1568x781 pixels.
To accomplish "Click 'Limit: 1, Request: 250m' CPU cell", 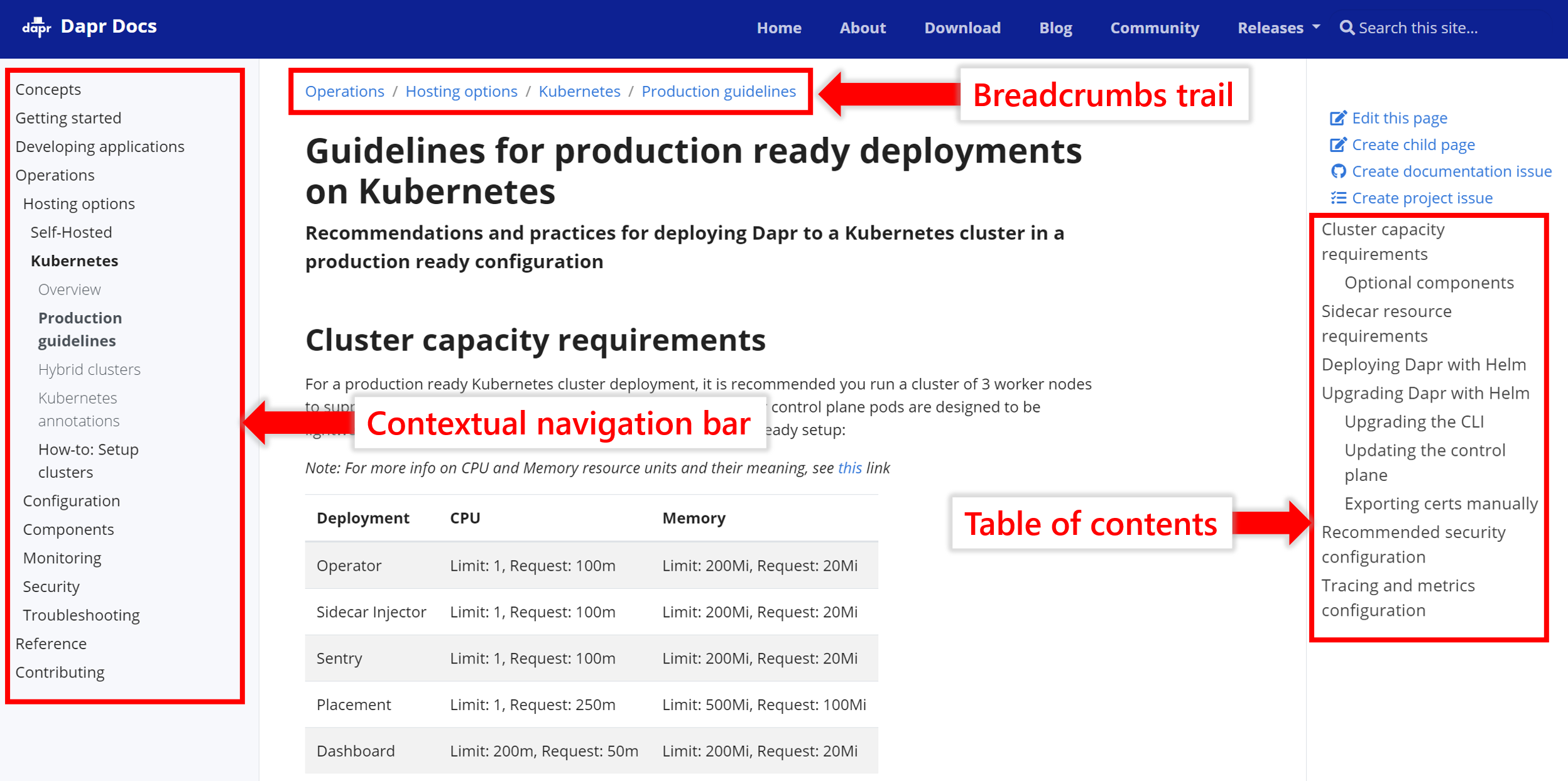I will 533,705.
